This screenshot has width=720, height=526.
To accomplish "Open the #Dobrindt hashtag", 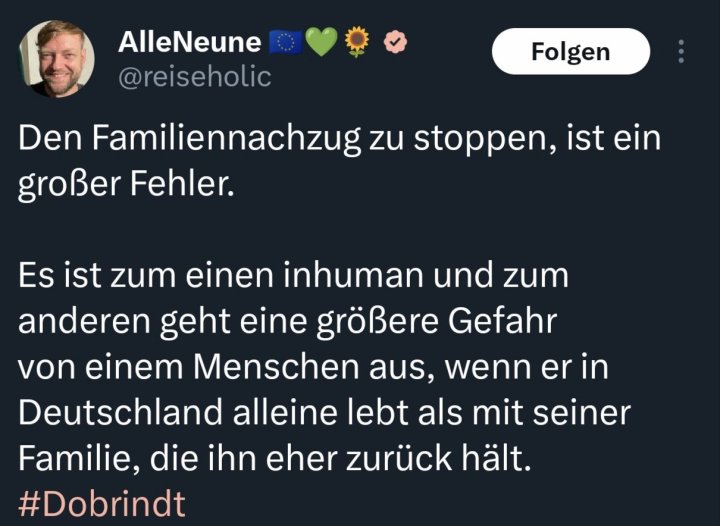I will (101, 503).
